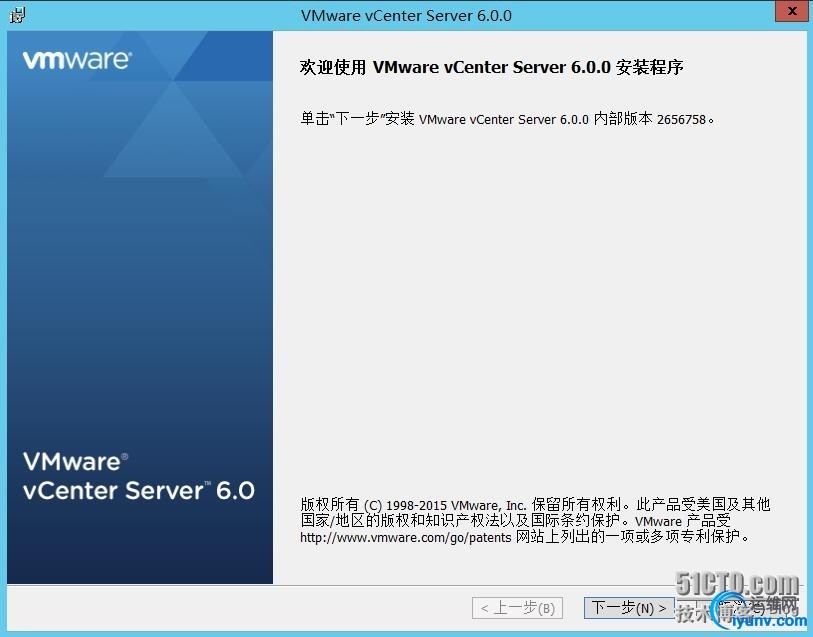Click the VMware vCenter Server 6.0 product name
The width and height of the screenshot is (813, 637).
pos(138,476)
